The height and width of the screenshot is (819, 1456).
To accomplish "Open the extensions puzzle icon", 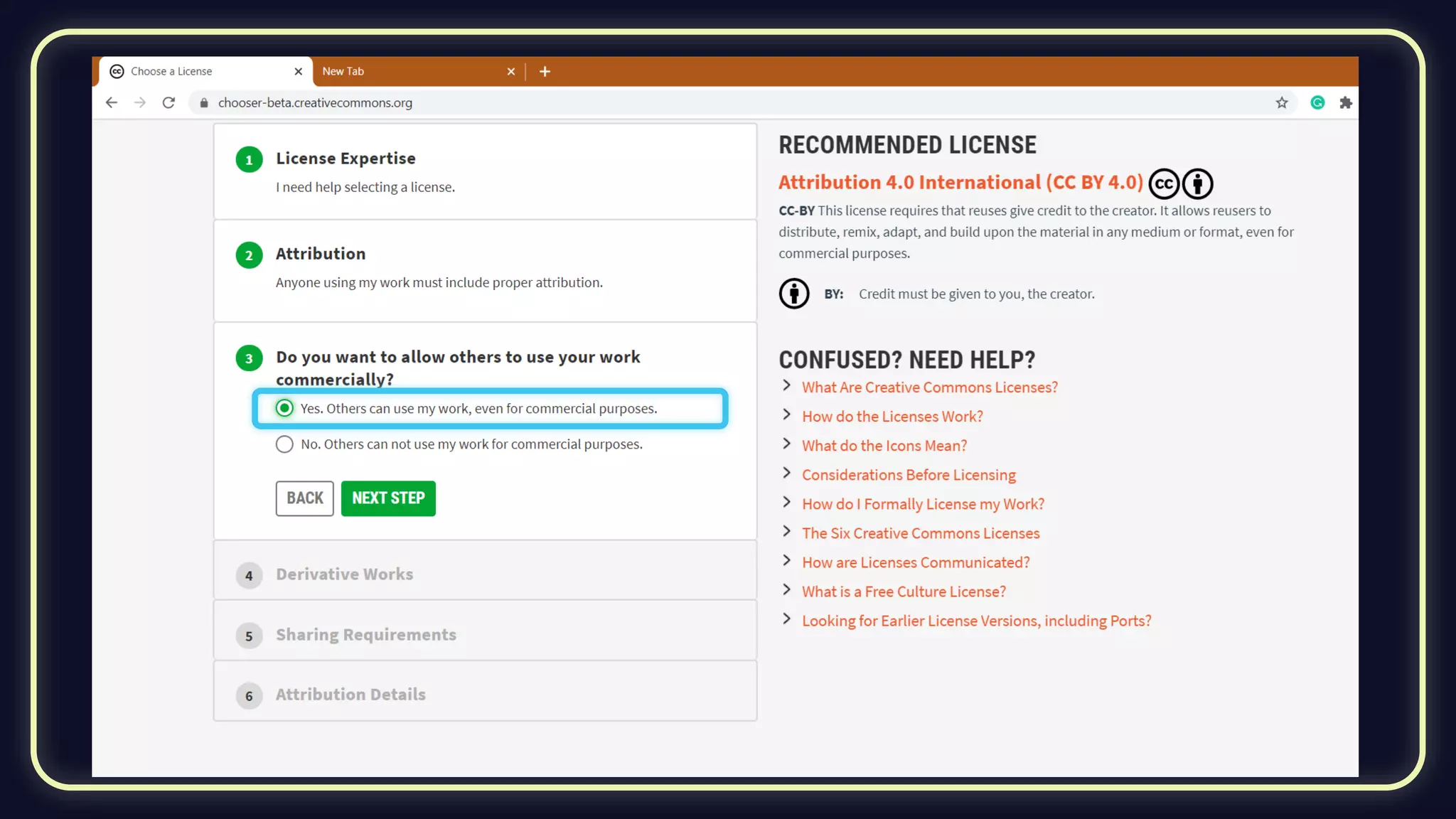I will 1345,102.
